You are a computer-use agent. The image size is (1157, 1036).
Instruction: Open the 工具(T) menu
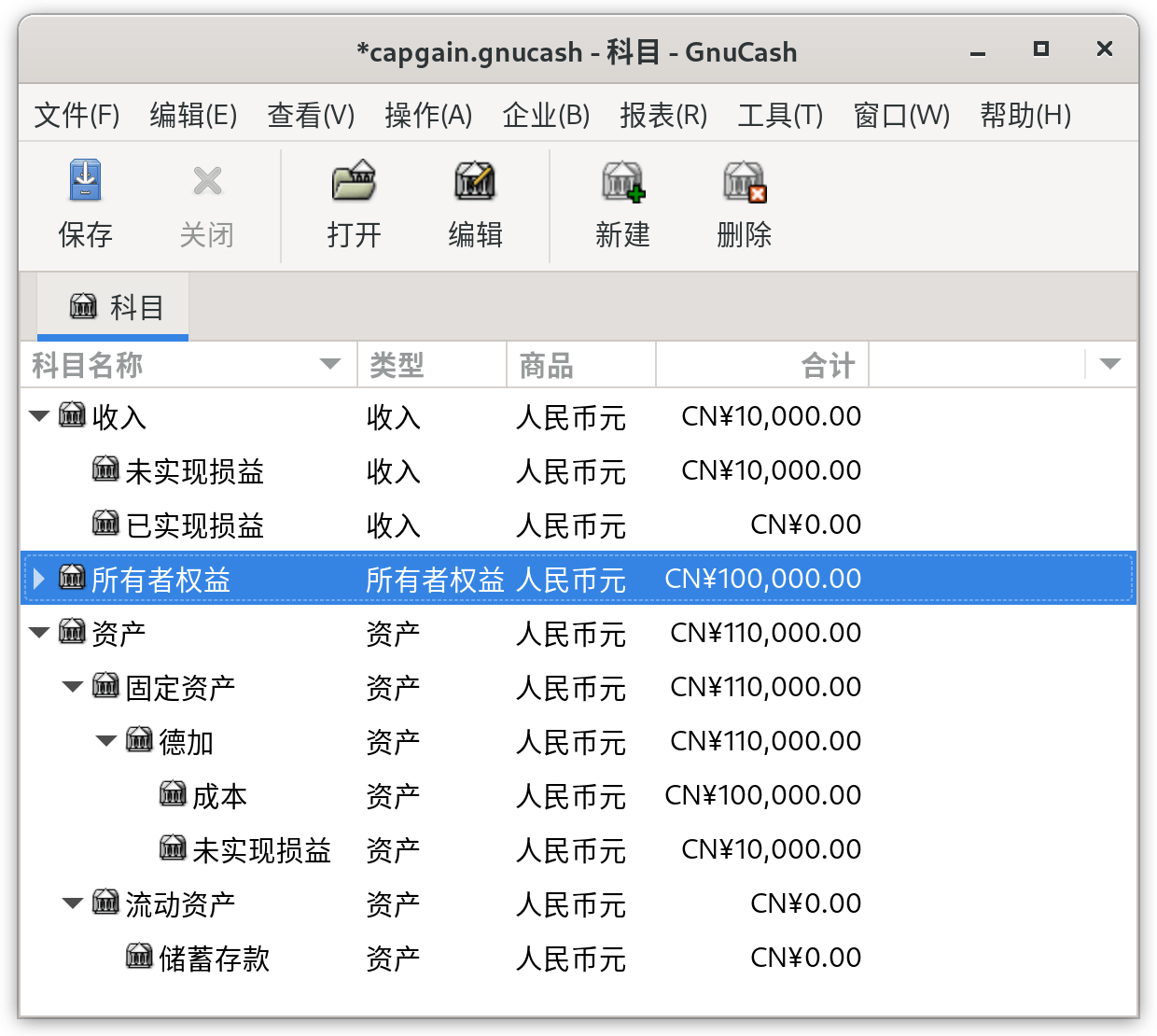pyautogui.click(x=780, y=115)
